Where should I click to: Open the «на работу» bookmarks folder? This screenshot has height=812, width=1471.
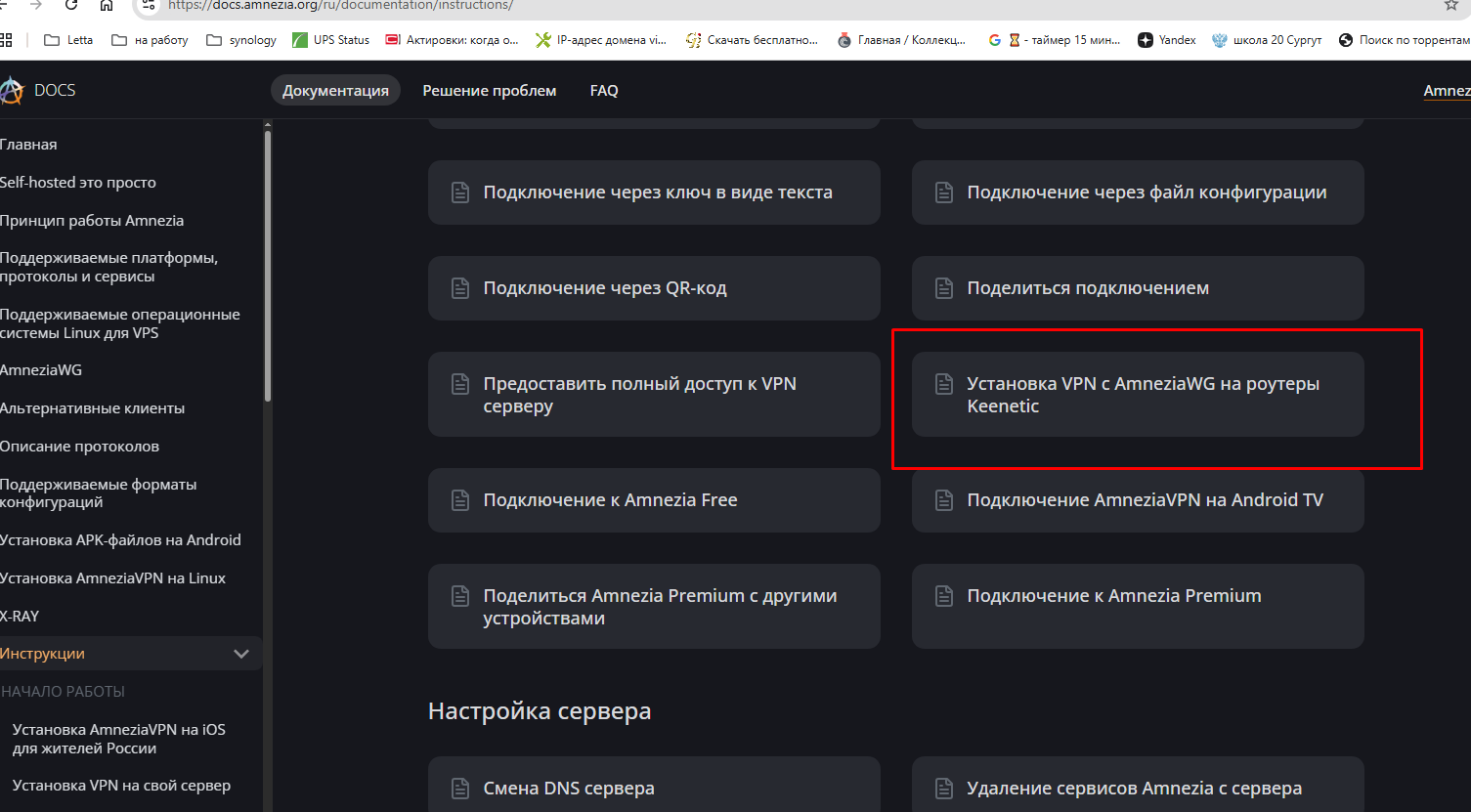tap(150, 40)
